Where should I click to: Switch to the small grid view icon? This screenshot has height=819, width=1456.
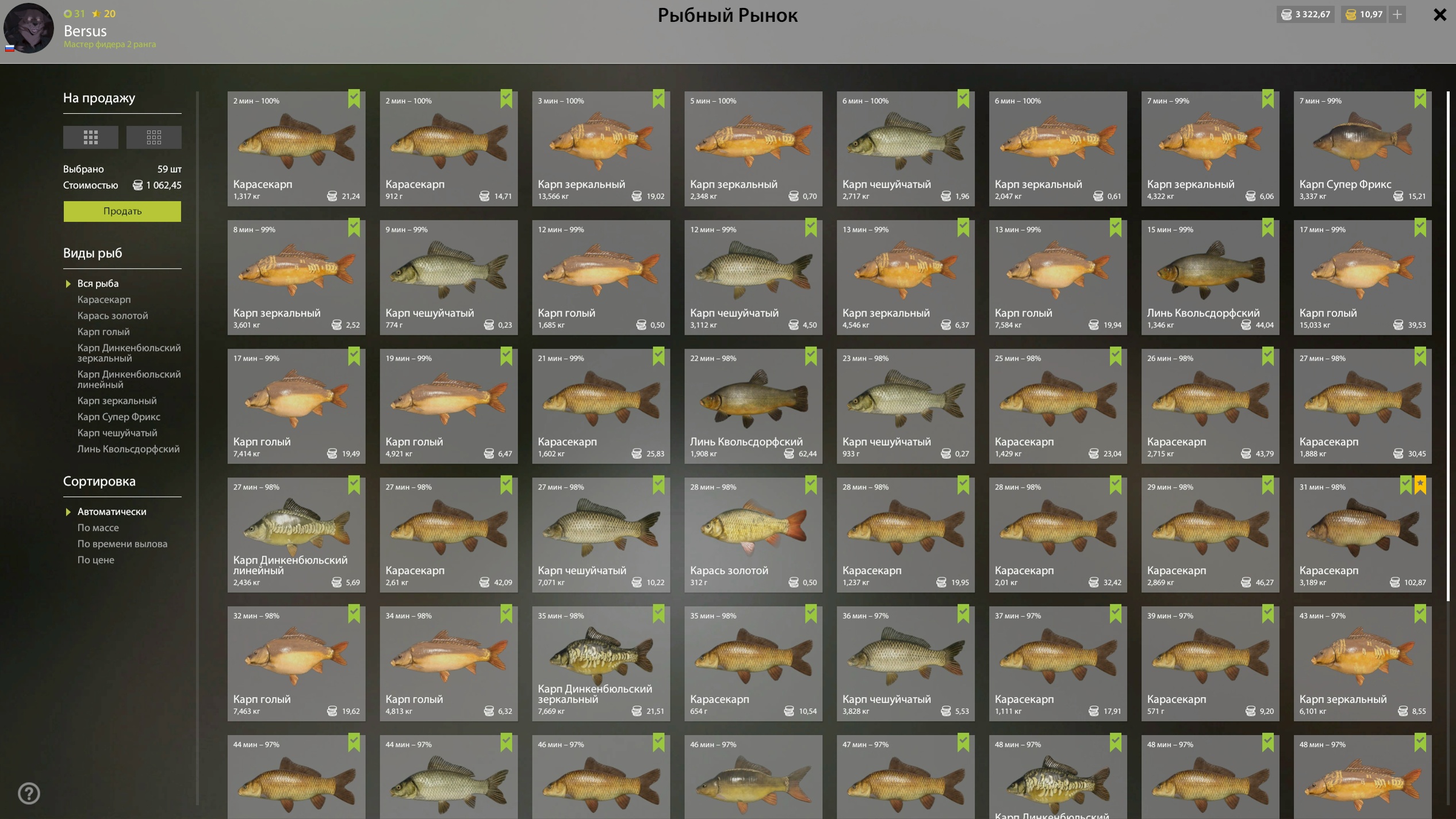(154, 137)
